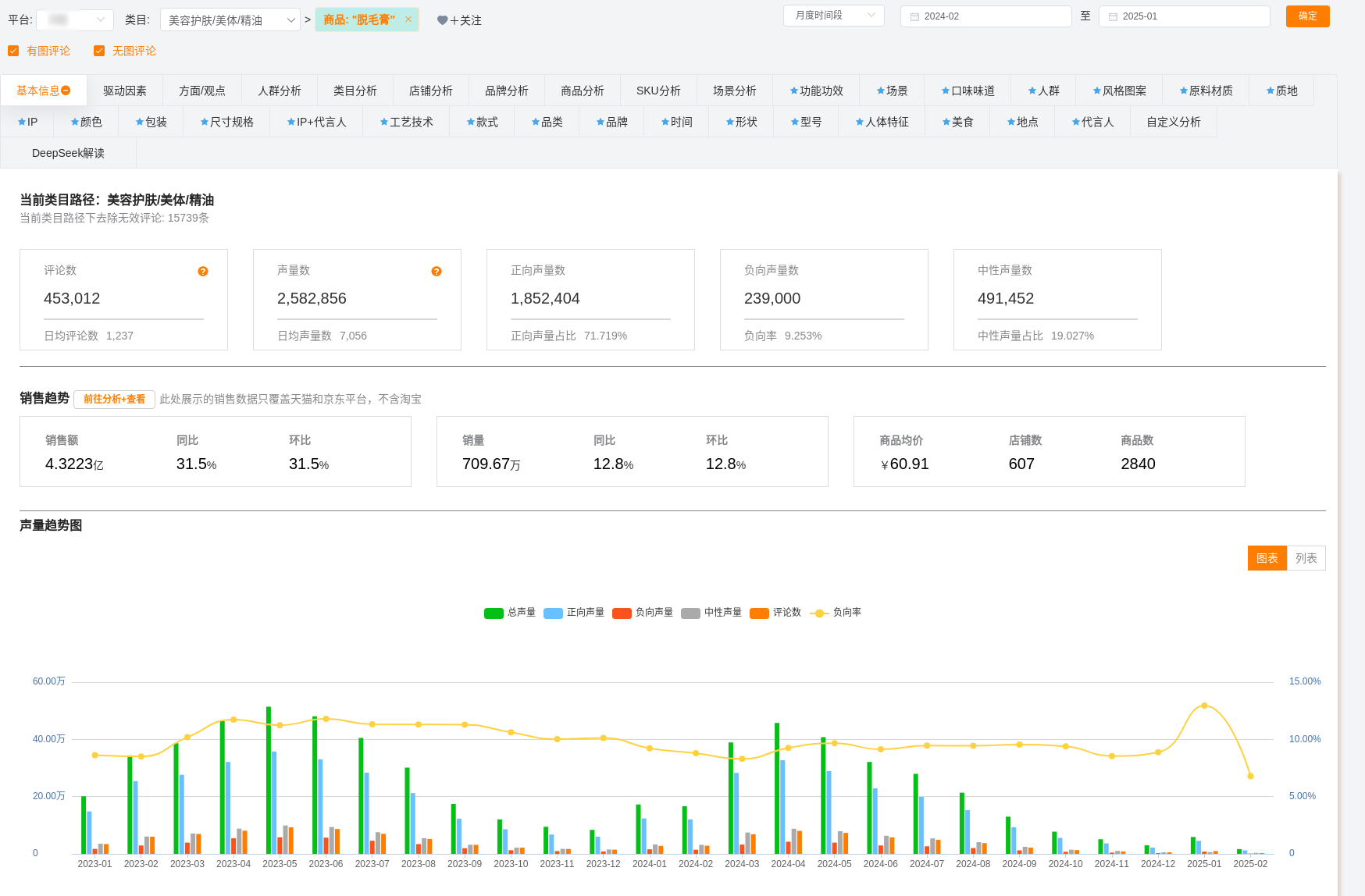Switch chart view to 图表

coord(1267,558)
